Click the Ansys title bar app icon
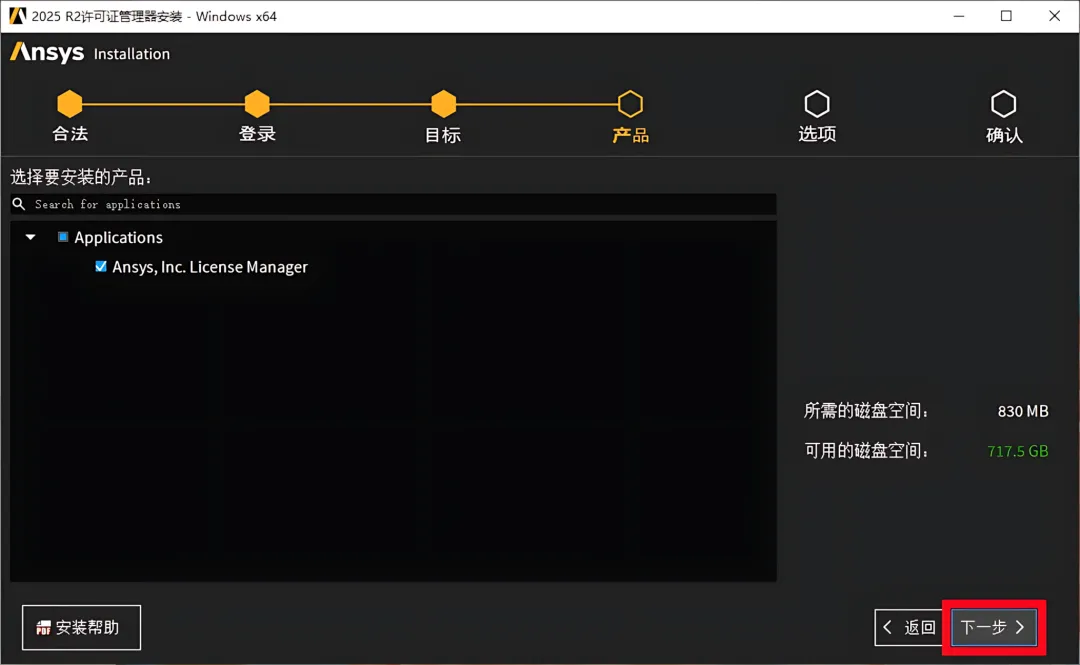This screenshot has width=1080, height=665. (x=17, y=16)
